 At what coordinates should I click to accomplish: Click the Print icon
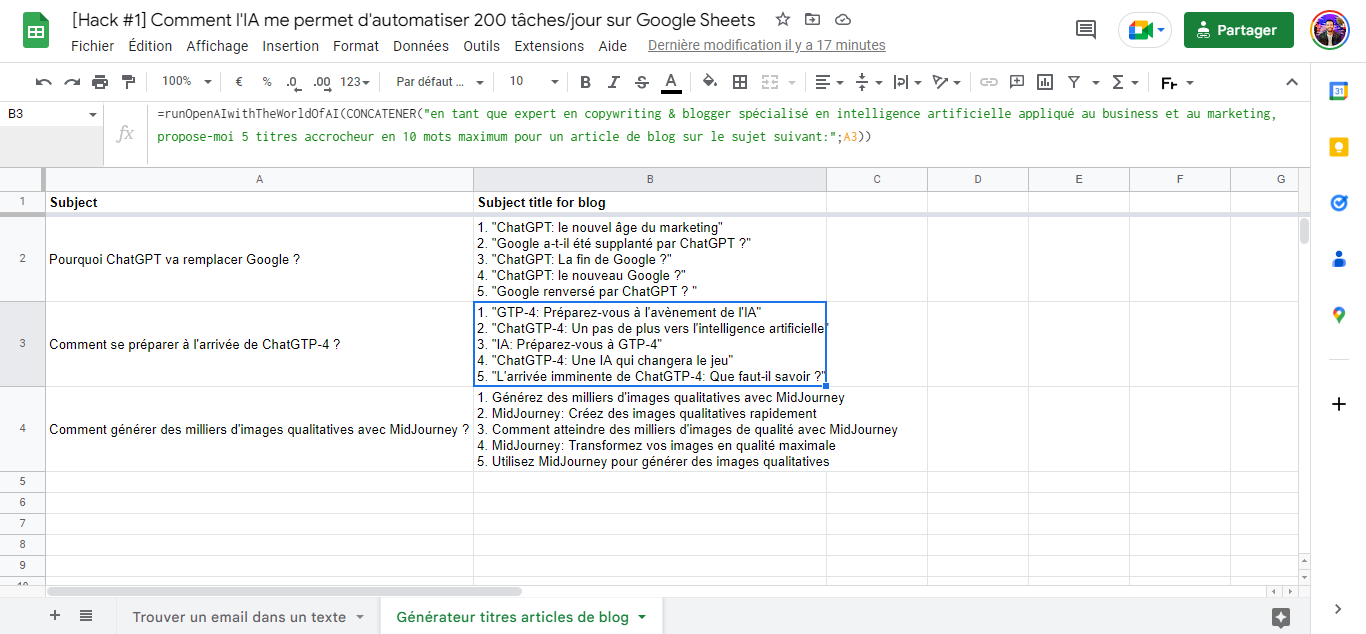100,82
